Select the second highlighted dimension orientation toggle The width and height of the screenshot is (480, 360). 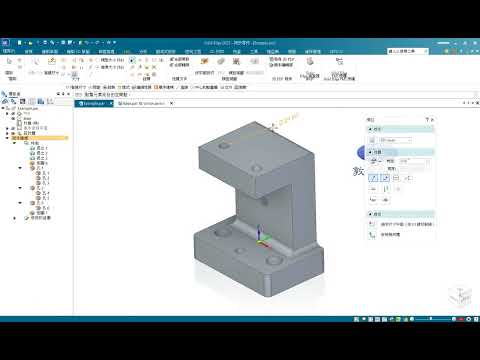(x=385, y=178)
